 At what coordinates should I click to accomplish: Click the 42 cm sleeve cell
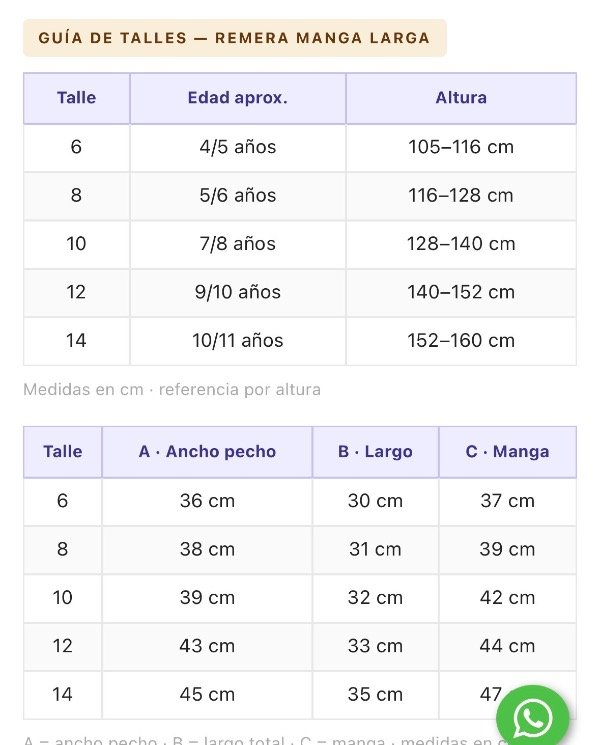(507, 598)
